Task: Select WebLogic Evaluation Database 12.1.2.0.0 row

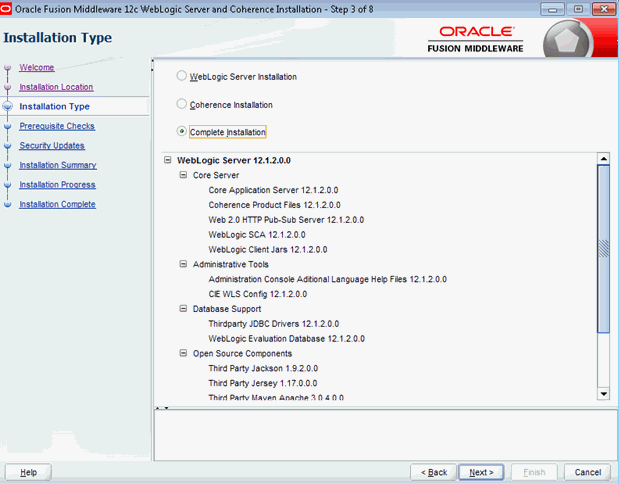Action: point(287,339)
